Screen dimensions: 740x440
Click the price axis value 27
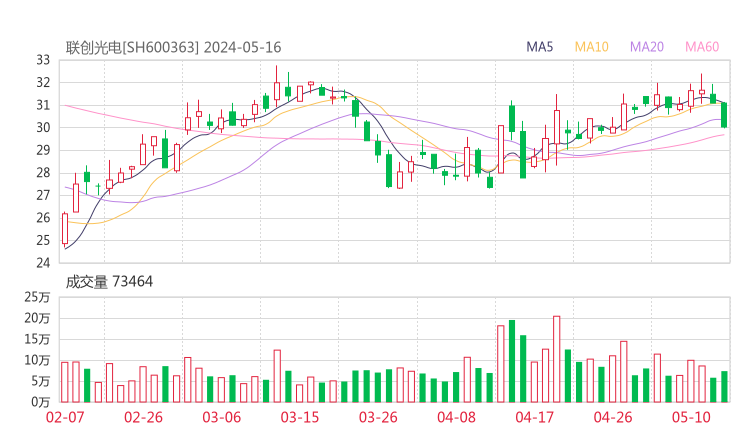coord(43,195)
